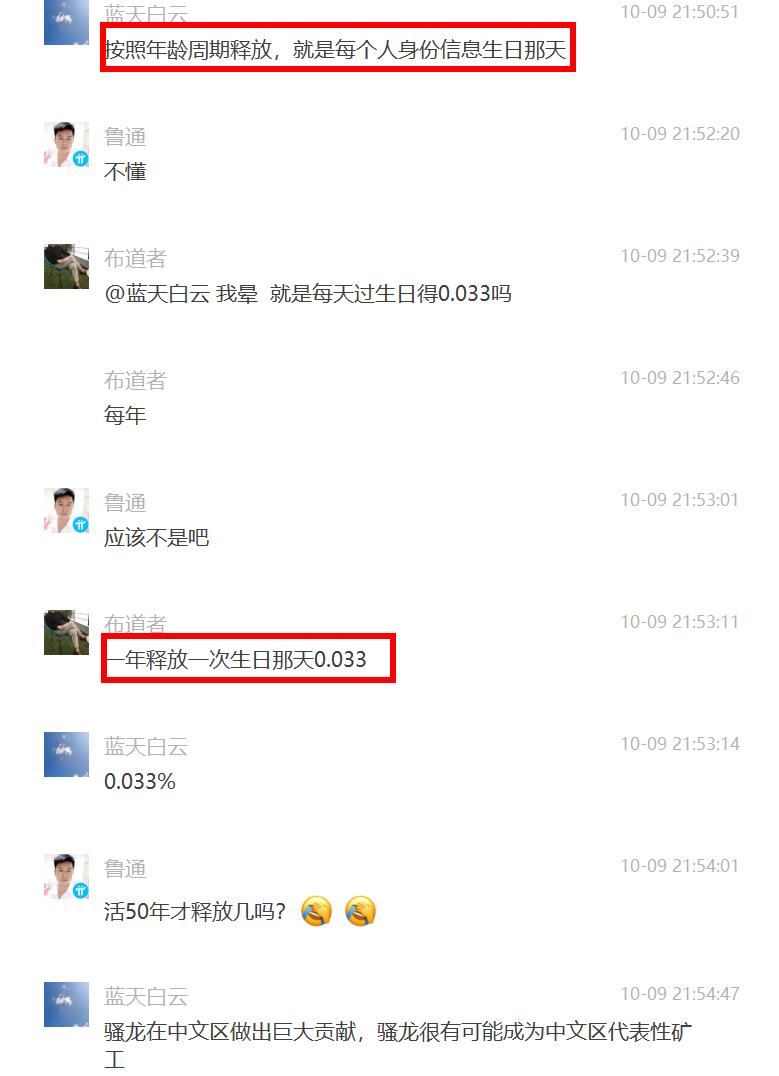Click the 活50年才释放几吗 message text
Screen dimensions: 779x1076
tap(195, 912)
